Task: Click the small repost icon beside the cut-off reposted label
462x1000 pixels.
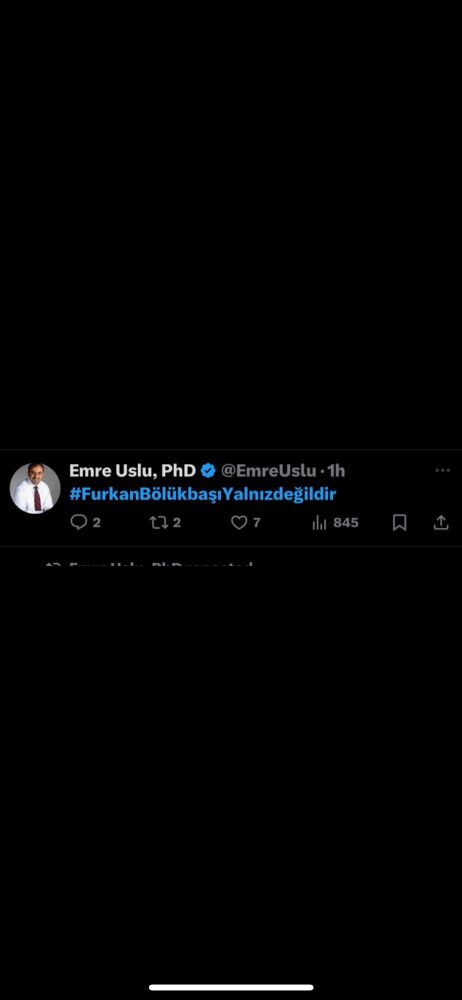Action: pos(53,564)
